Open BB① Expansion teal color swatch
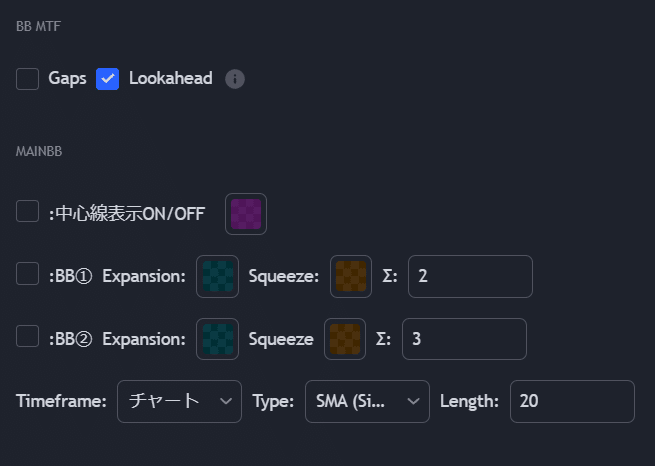 [218, 276]
